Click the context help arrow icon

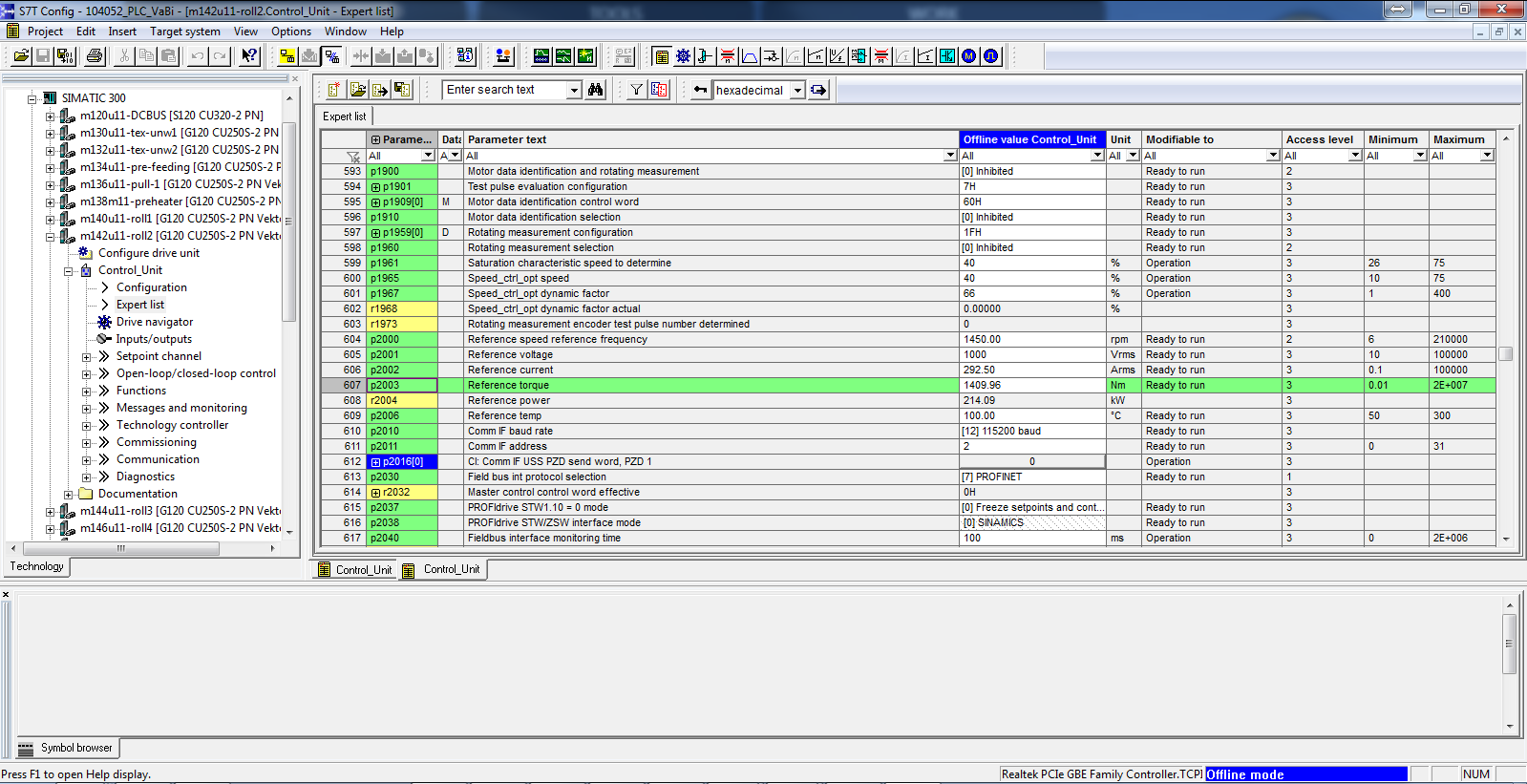click(249, 56)
